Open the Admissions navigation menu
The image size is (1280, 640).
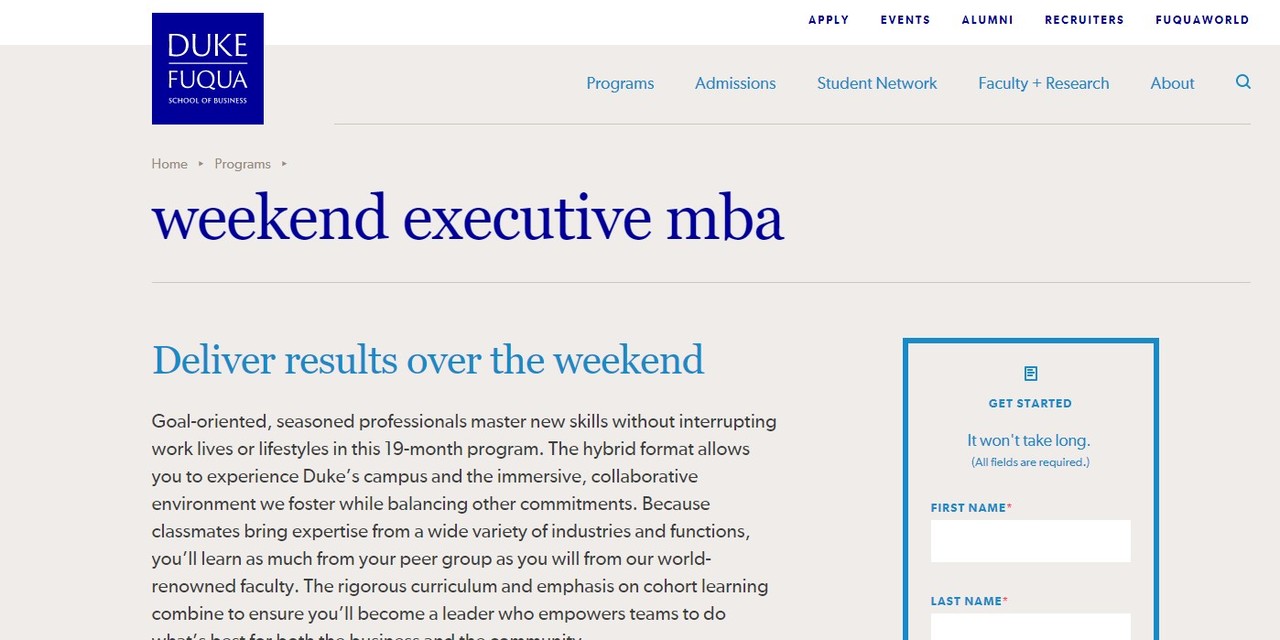[x=735, y=84]
